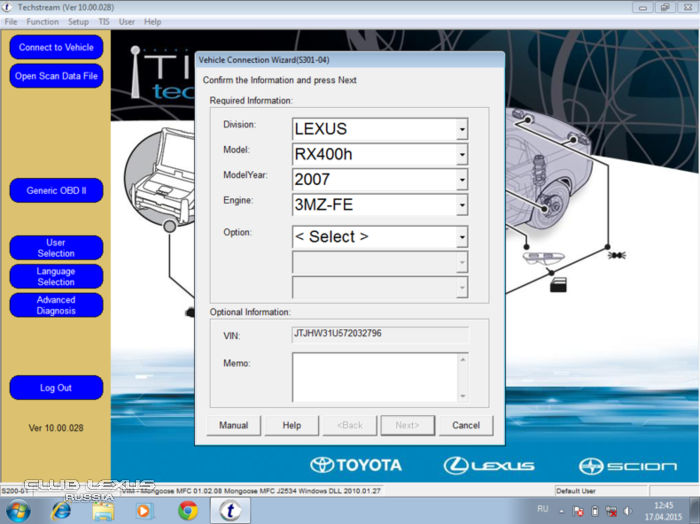This screenshot has width=700, height=524.
Task: Open the Model dropdown showing RX400h
Action: tap(462, 155)
